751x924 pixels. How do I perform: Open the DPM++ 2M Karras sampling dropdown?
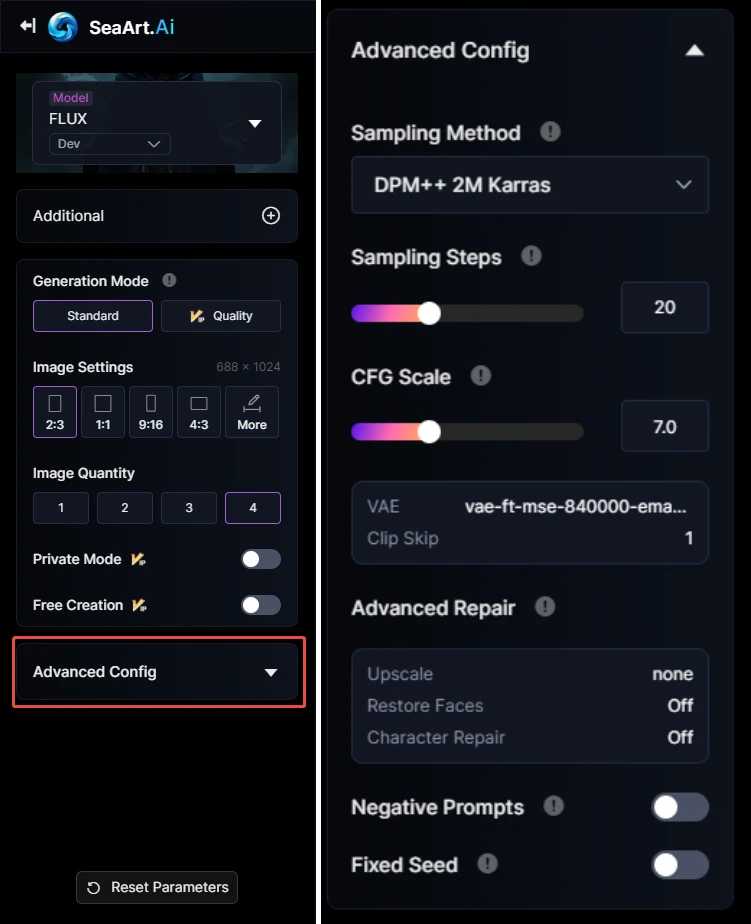coord(530,185)
